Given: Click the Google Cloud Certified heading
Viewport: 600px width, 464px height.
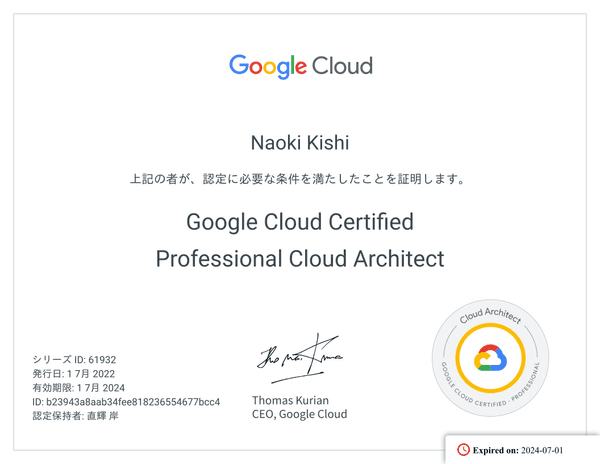Looking at the screenshot, I should [300, 222].
